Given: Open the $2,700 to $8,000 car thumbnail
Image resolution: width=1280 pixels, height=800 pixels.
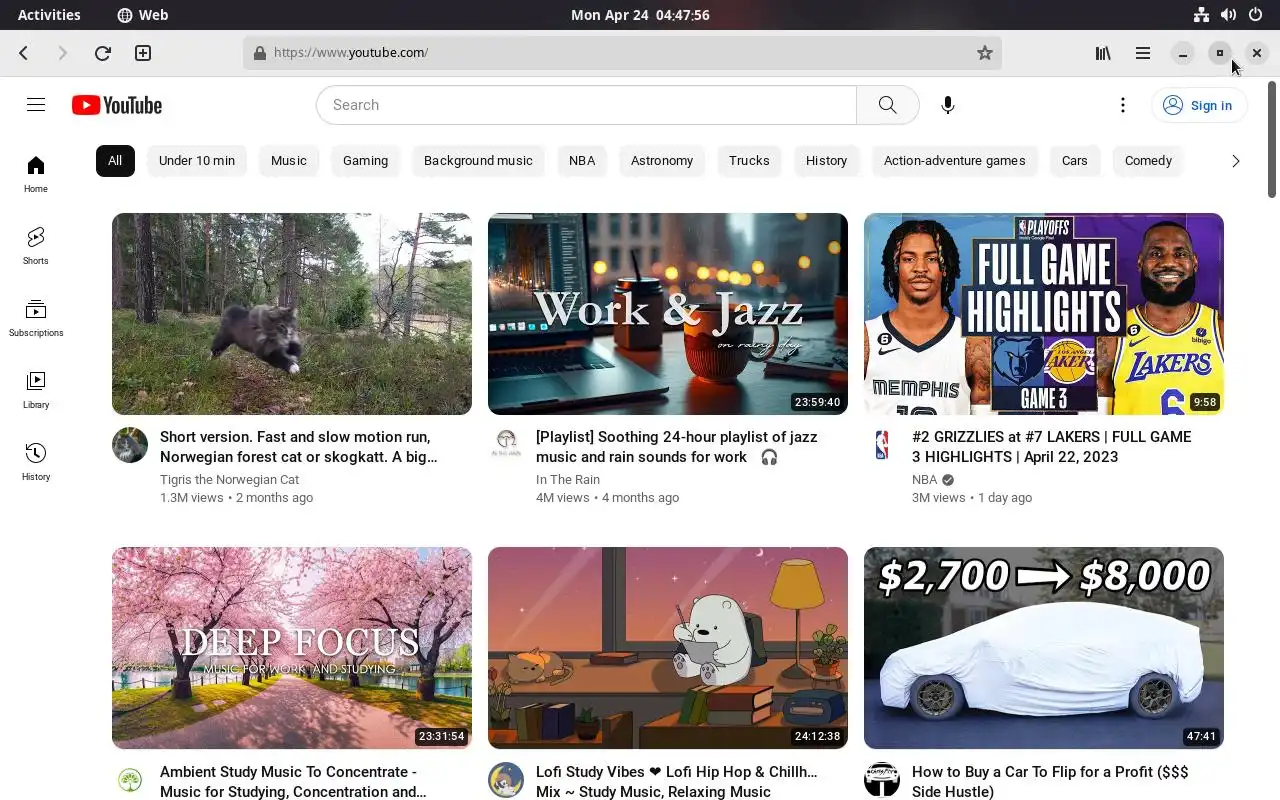Looking at the screenshot, I should tap(1044, 648).
